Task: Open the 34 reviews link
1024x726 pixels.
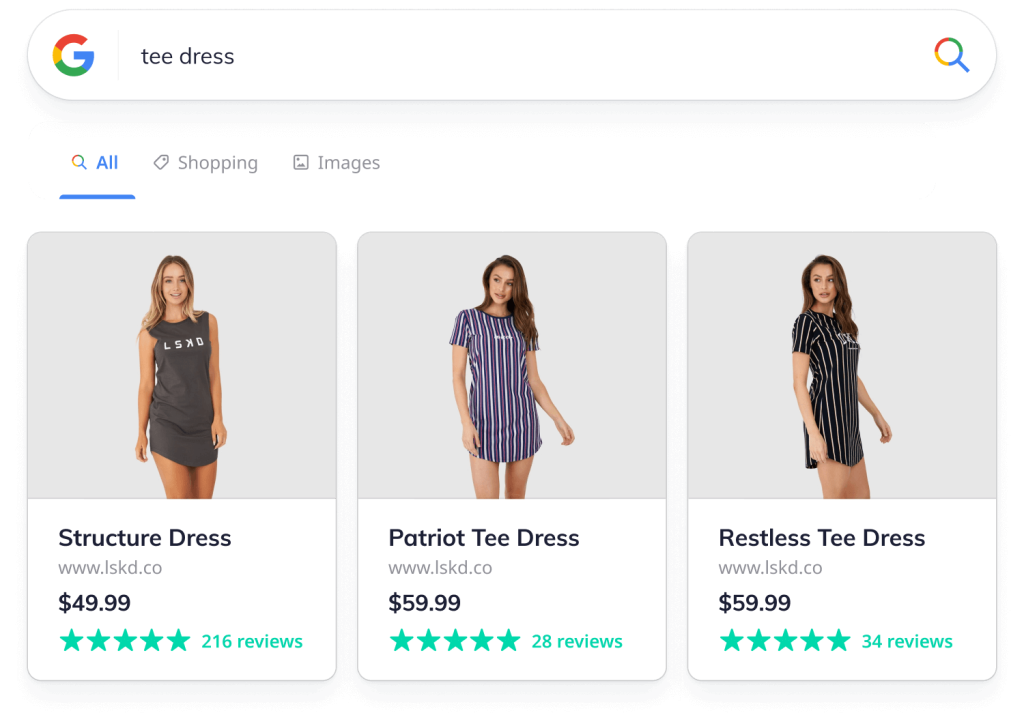Action: coord(907,641)
